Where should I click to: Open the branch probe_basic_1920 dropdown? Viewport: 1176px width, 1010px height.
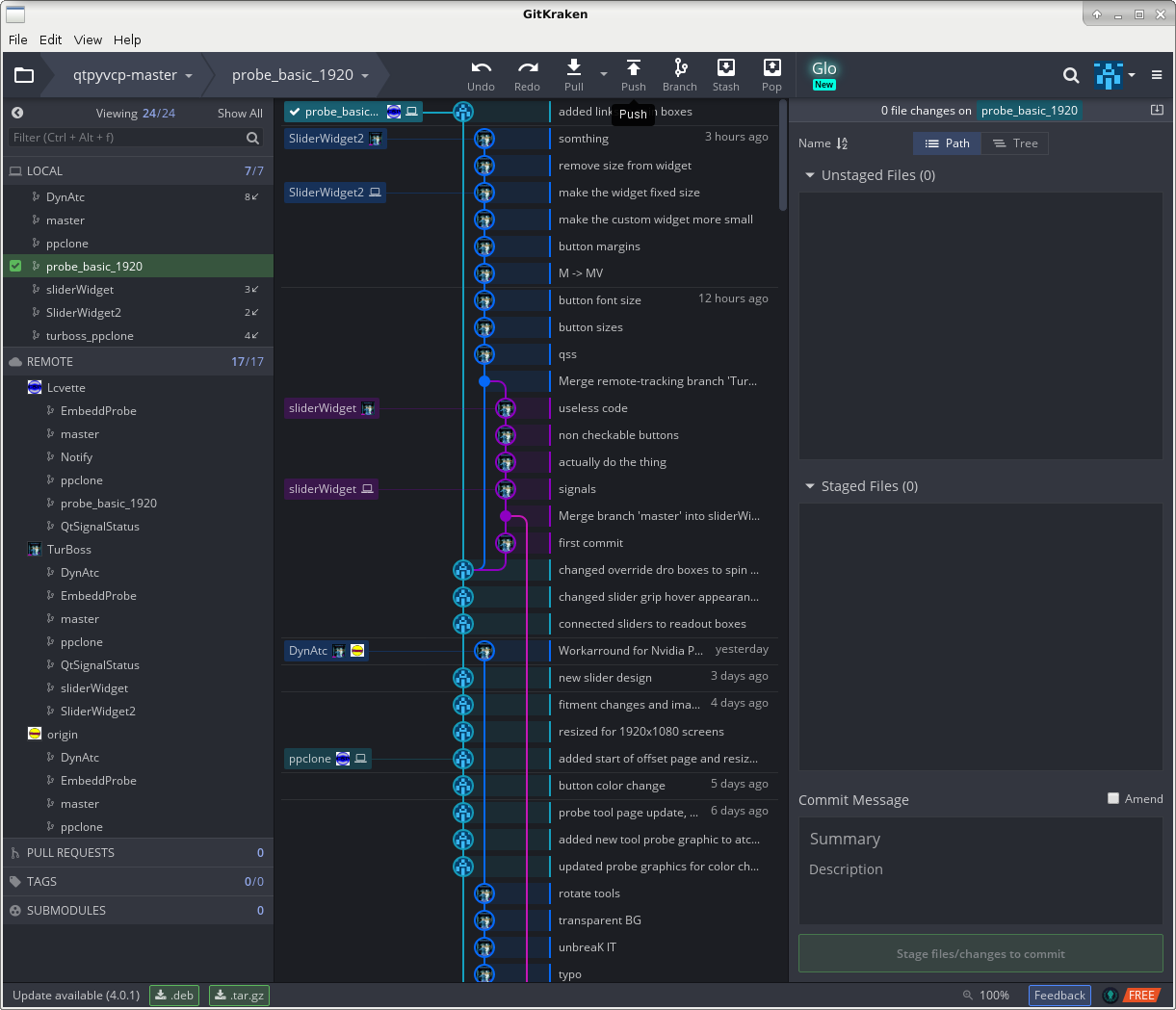click(x=301, y=75)
